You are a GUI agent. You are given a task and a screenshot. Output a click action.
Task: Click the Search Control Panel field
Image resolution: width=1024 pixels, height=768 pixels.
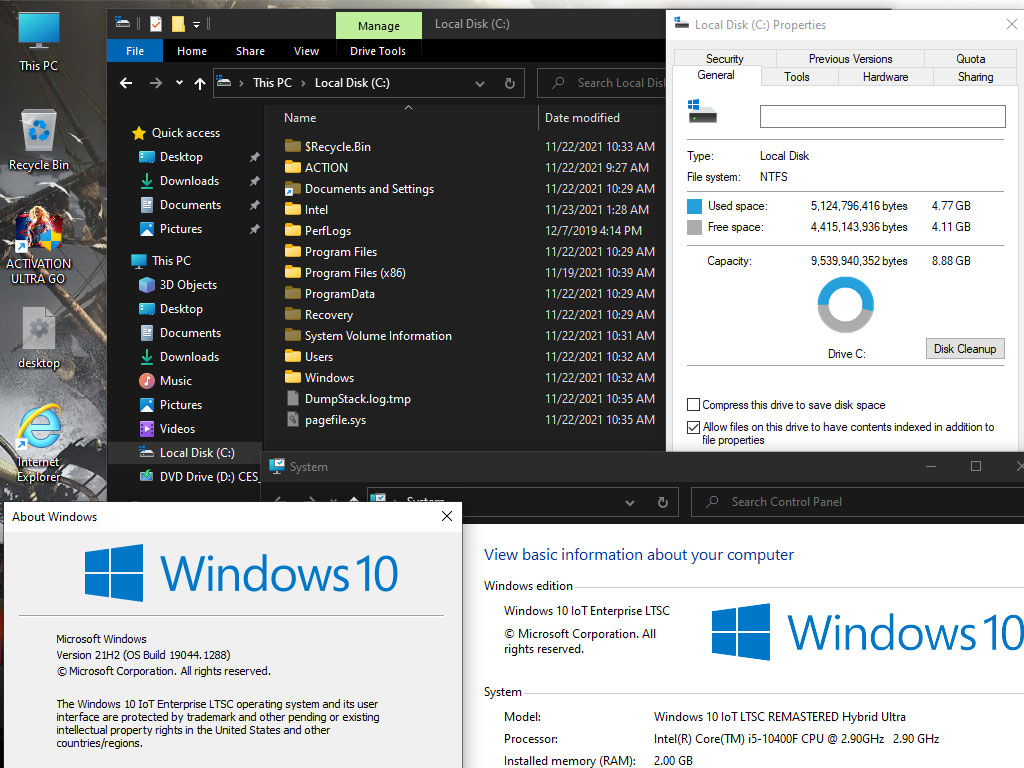pyautogui.click(x=857, y=502)
